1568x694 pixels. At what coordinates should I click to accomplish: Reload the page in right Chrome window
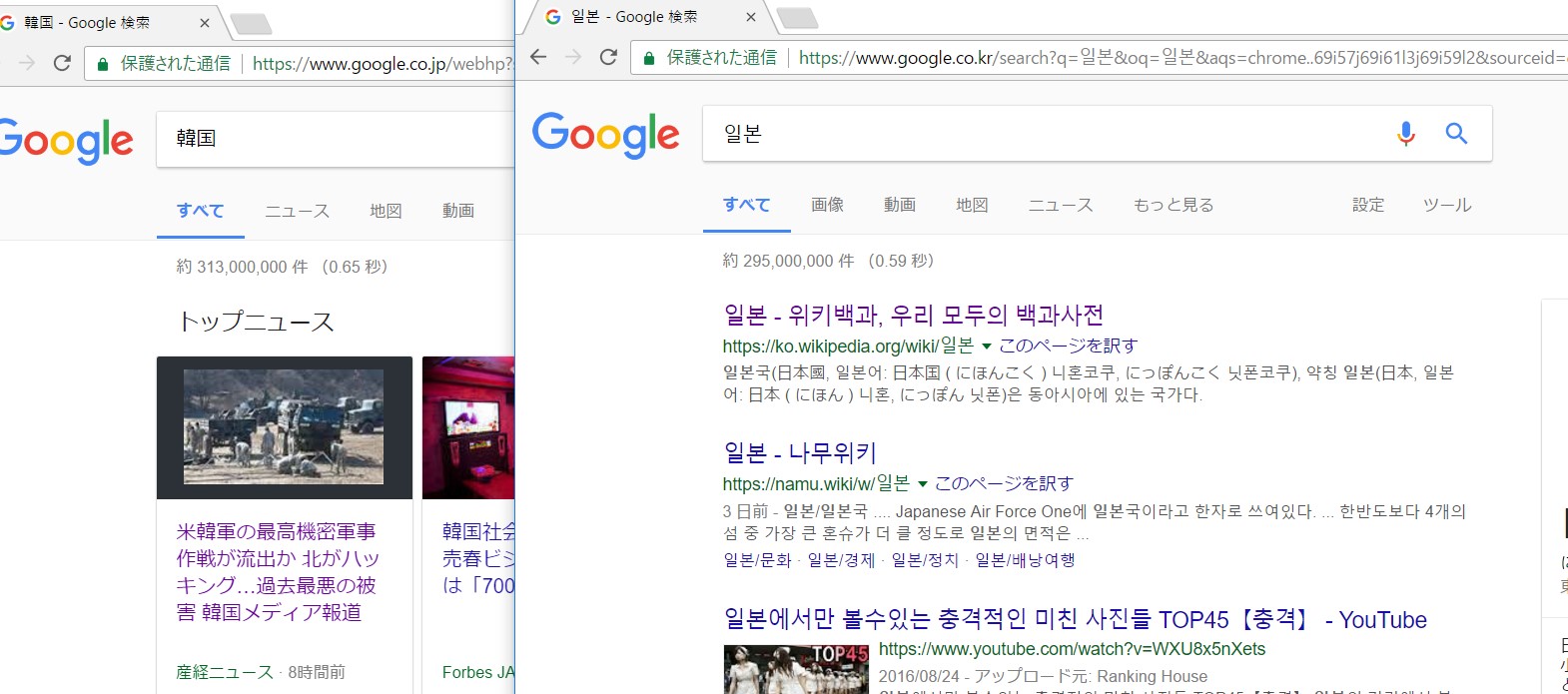(608, 57)
